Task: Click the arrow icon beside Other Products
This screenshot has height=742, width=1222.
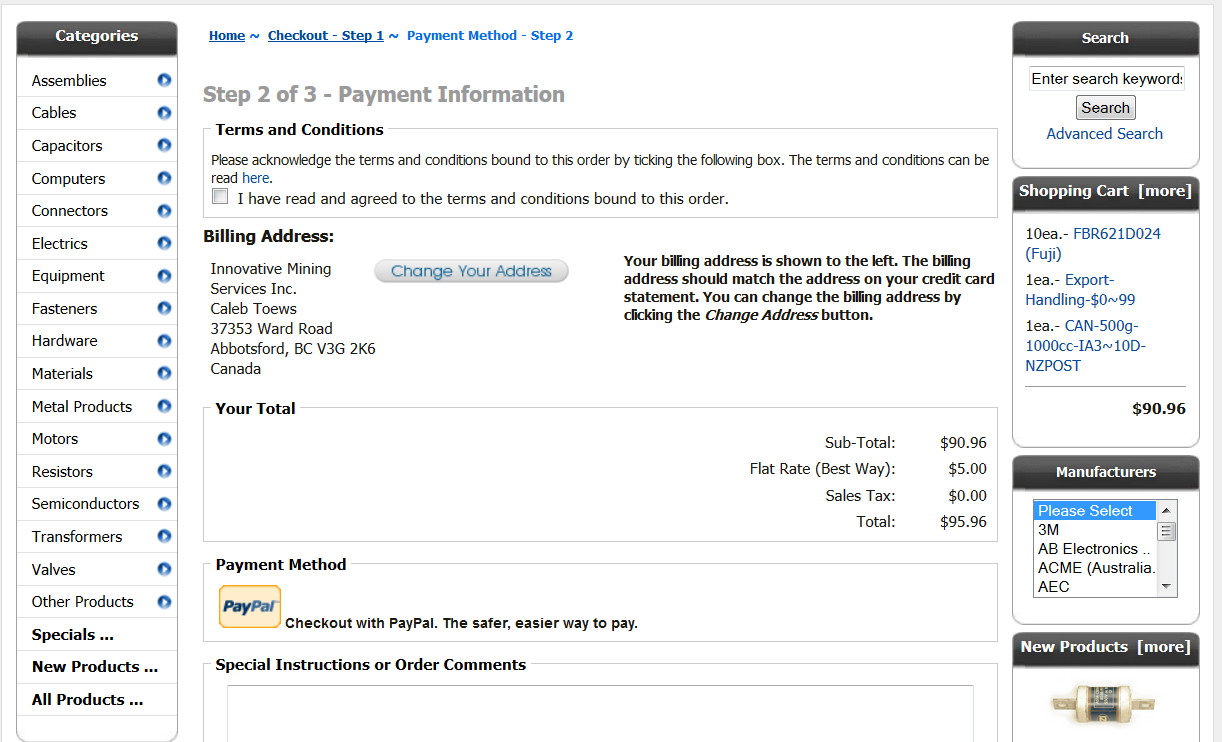Action: pos(164,601)
